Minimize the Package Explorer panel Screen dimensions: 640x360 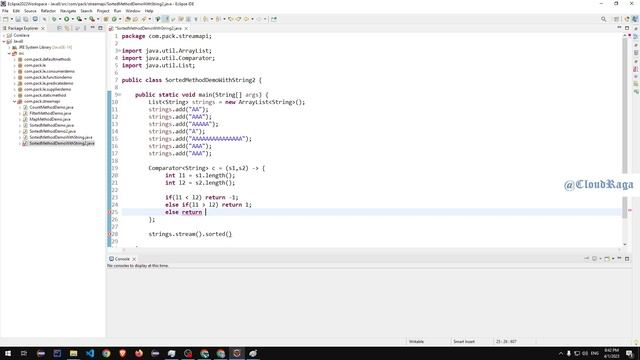pos(93,28)
